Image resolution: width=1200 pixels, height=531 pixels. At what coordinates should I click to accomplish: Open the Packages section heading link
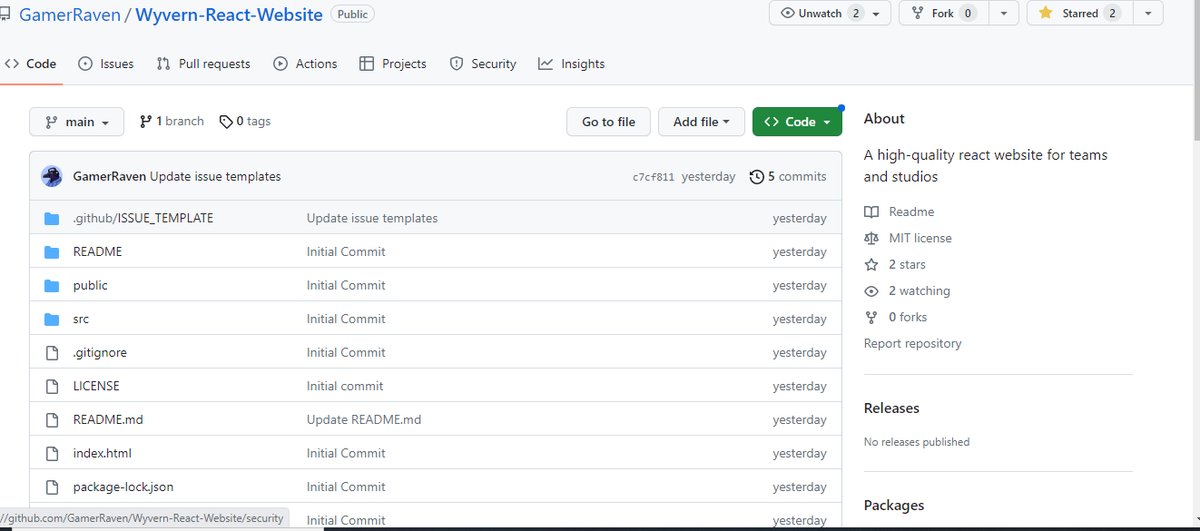[894, 506]
